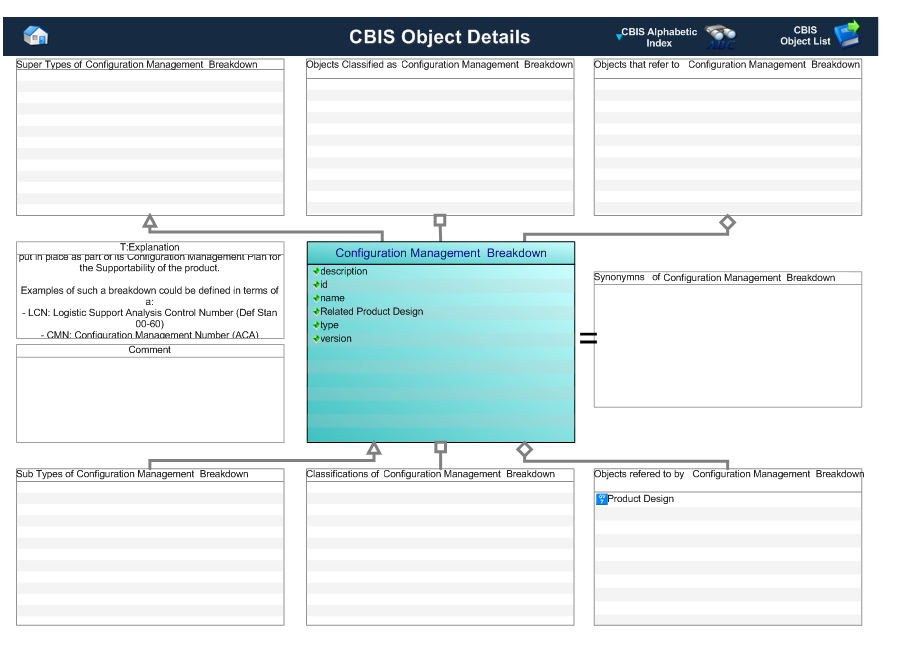Click the green icon beside version
Image resolution: width=917 pixels, height=653 pixels.
tap(316, 338)
